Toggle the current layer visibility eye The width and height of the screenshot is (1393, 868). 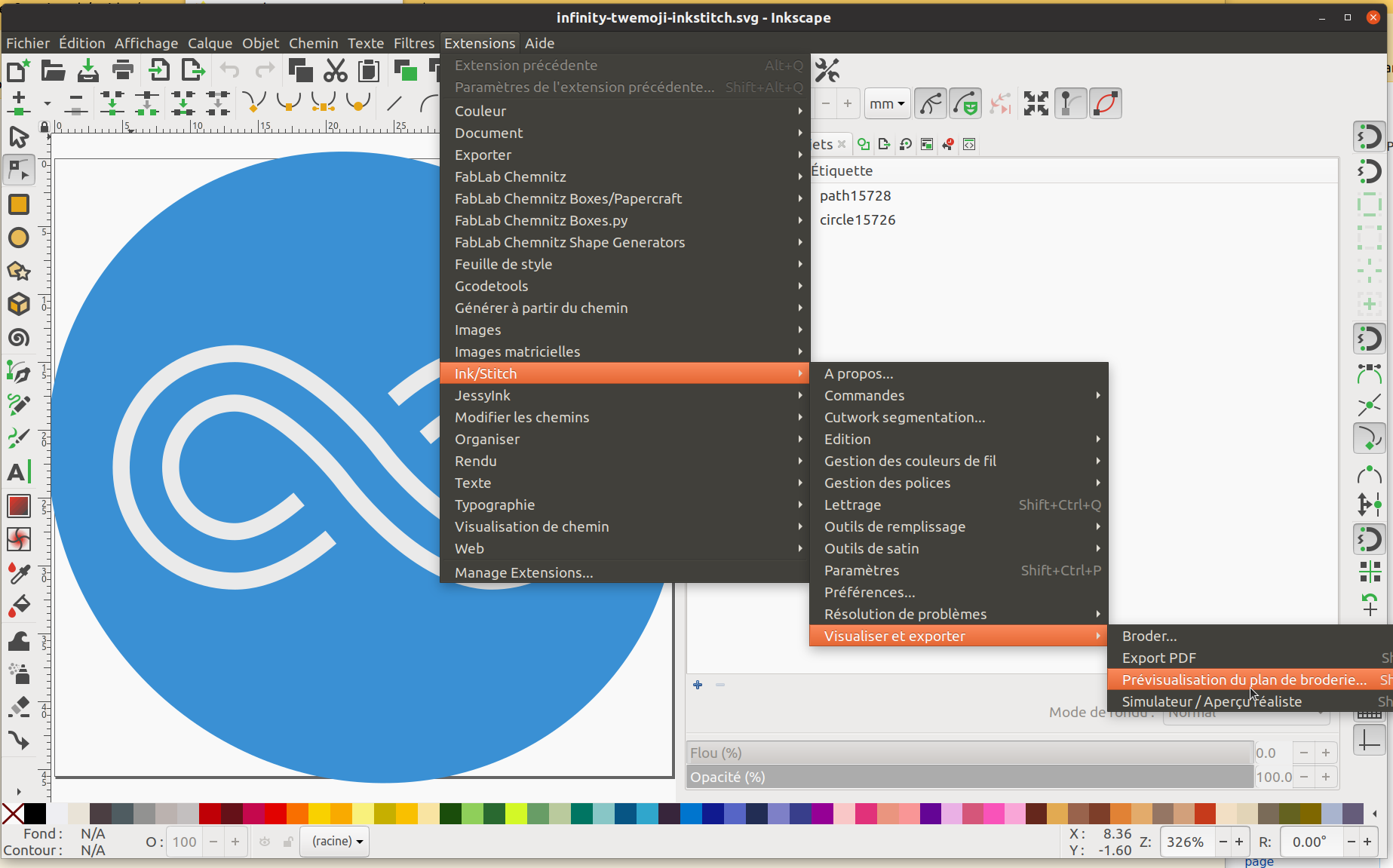coord(265,842)
